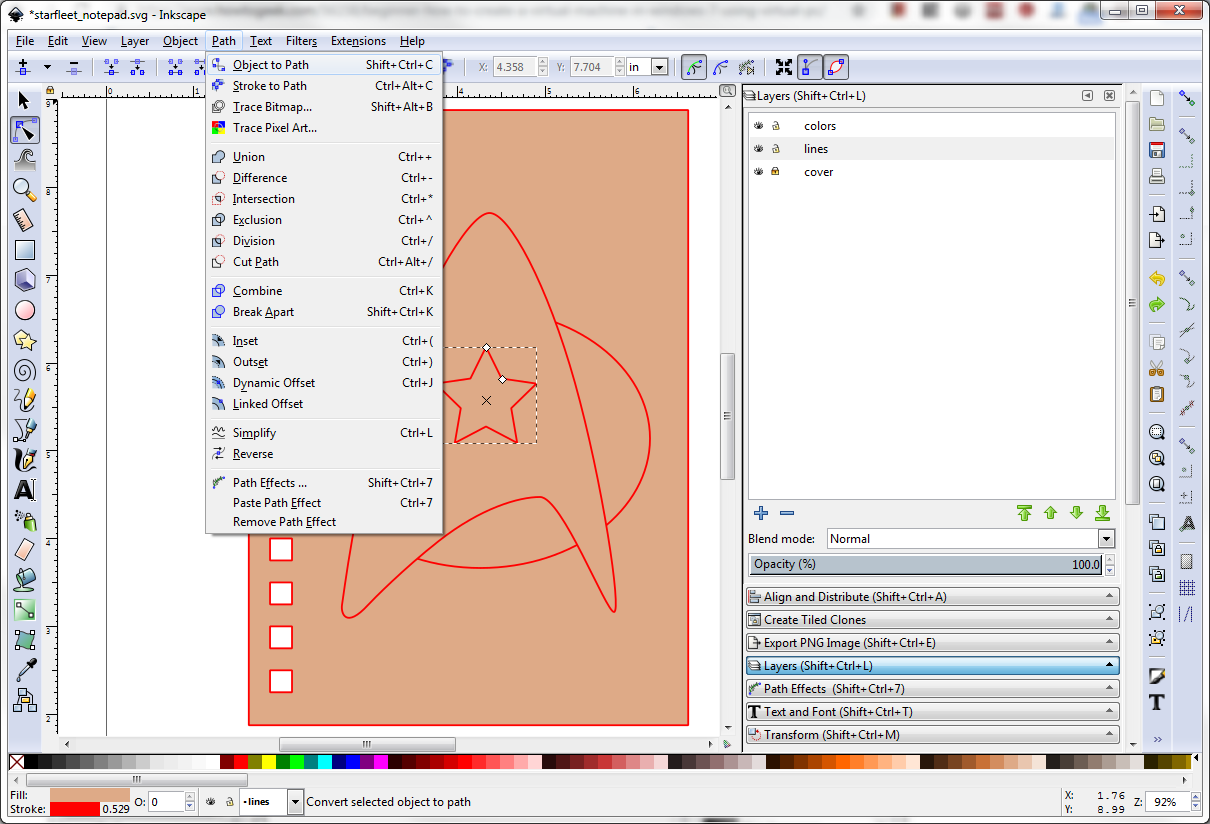Select the Spray tool
The image size is (1210, 824).
pyautogui.click(x=25, y=520)
